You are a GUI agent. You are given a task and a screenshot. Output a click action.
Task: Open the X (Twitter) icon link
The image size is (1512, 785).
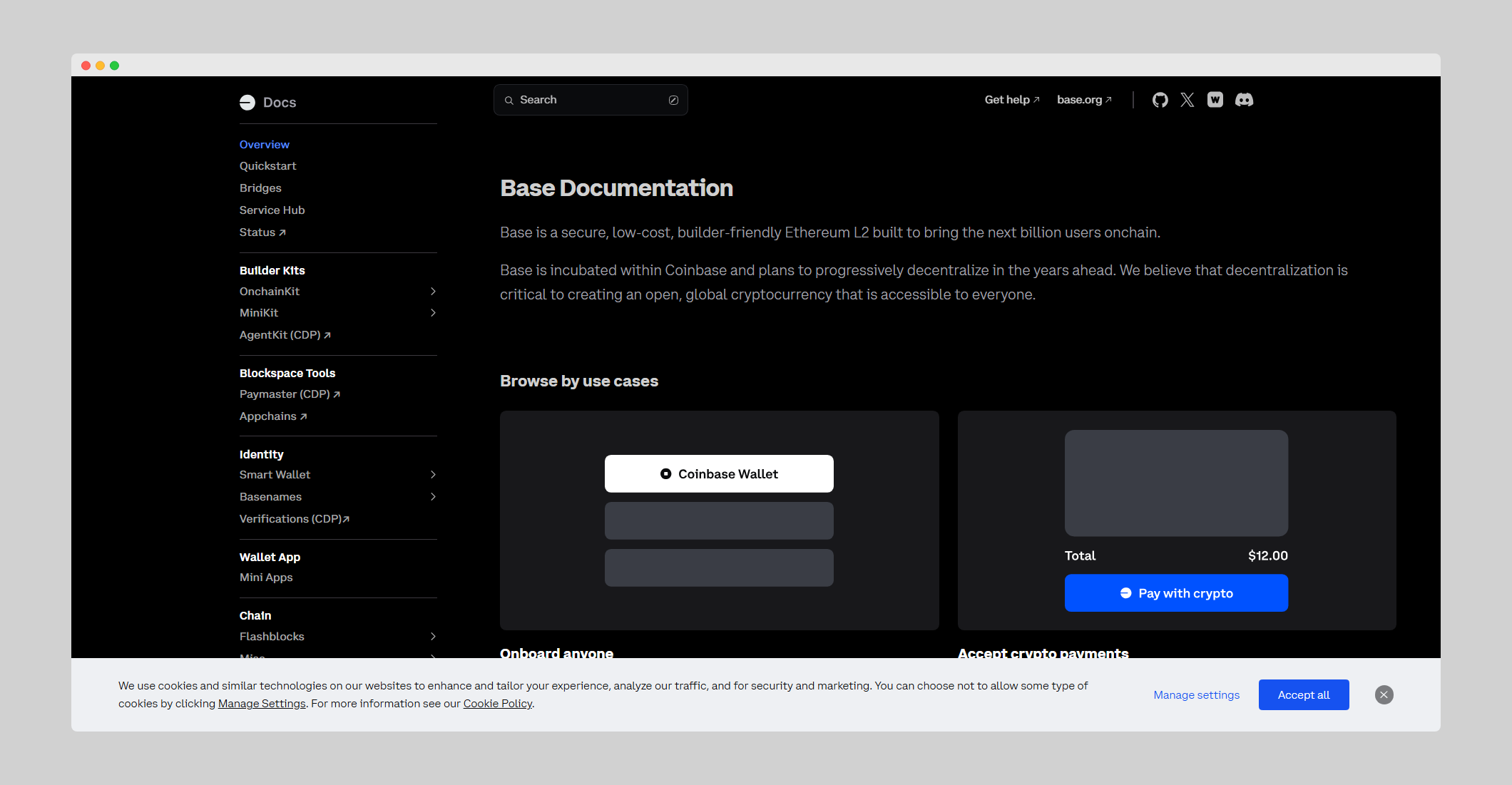tap(1187, 100)
